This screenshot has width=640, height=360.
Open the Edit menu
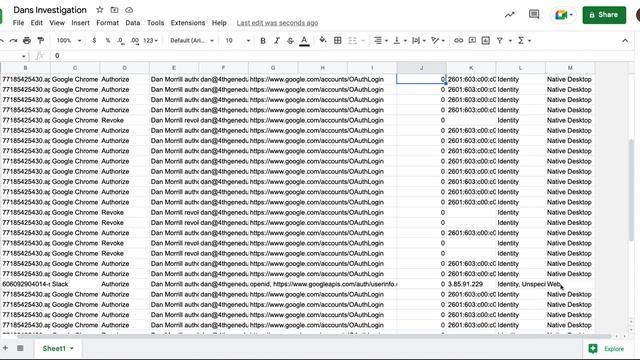[x=37, y=23]
